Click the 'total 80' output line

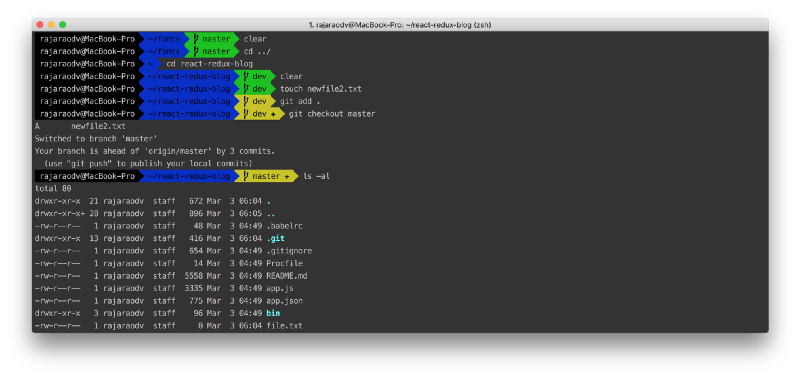(x=53, y=188)
